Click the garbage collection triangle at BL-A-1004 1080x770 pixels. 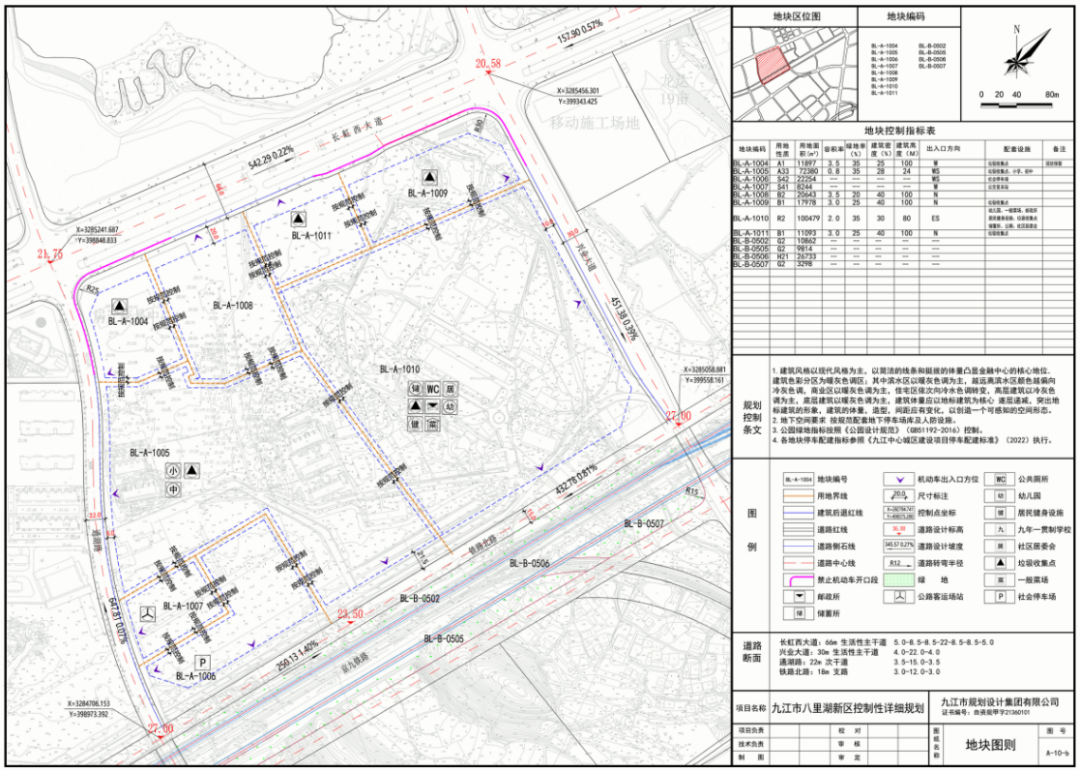[120, 306]
